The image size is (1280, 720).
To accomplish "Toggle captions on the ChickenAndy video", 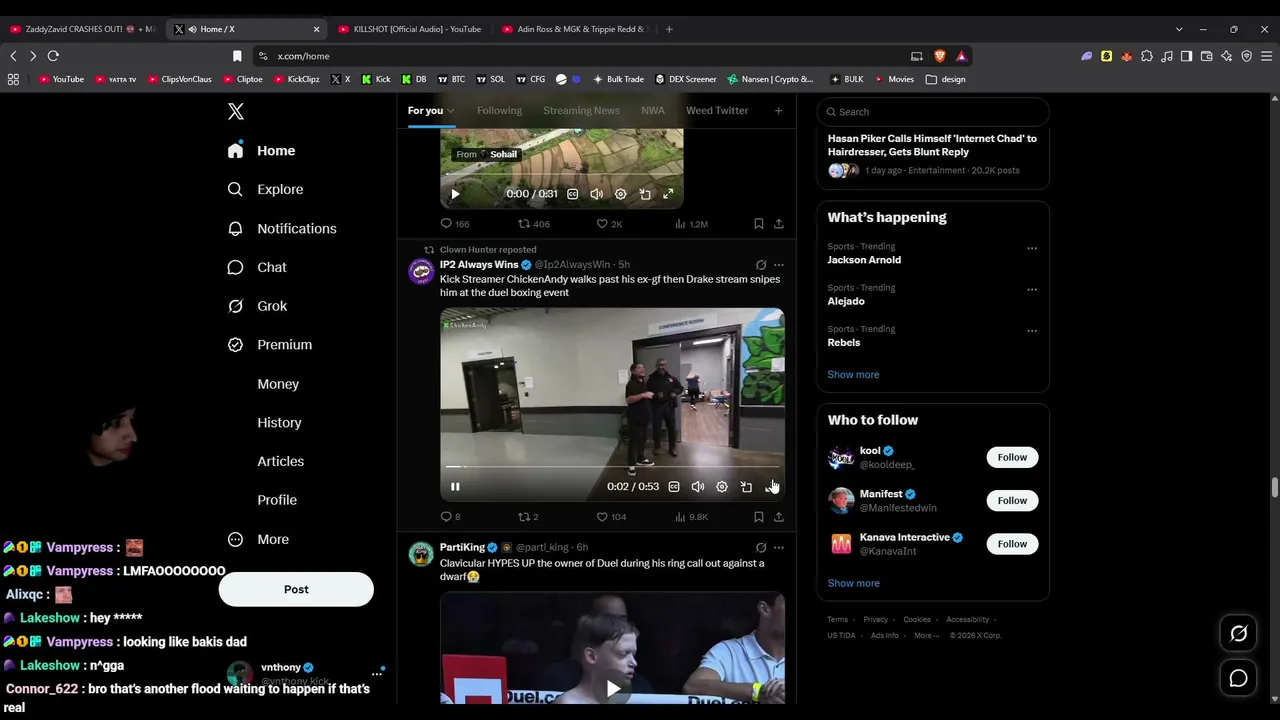I will click(674, 487).
